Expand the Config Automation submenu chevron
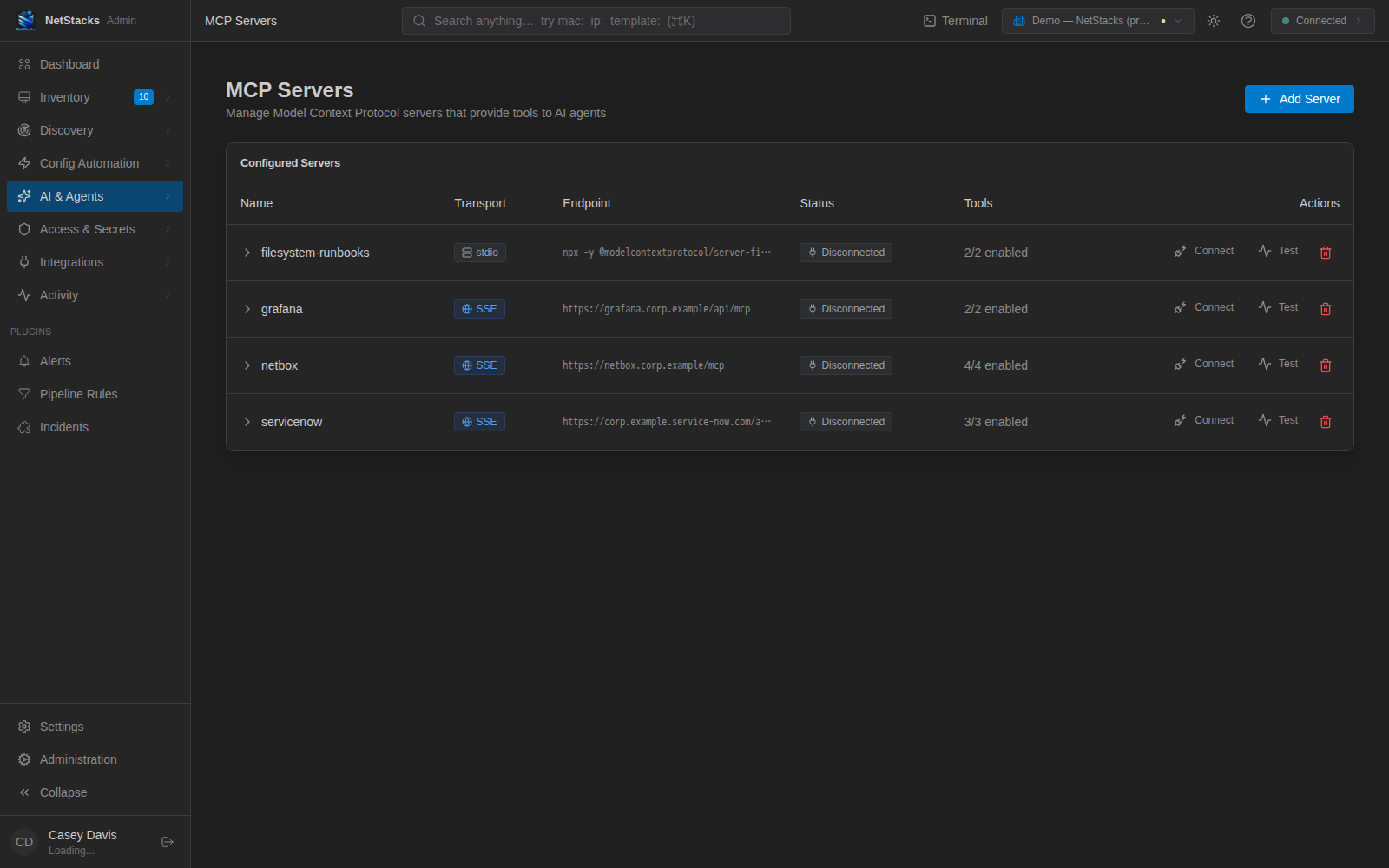 click(x=168, y=163)
